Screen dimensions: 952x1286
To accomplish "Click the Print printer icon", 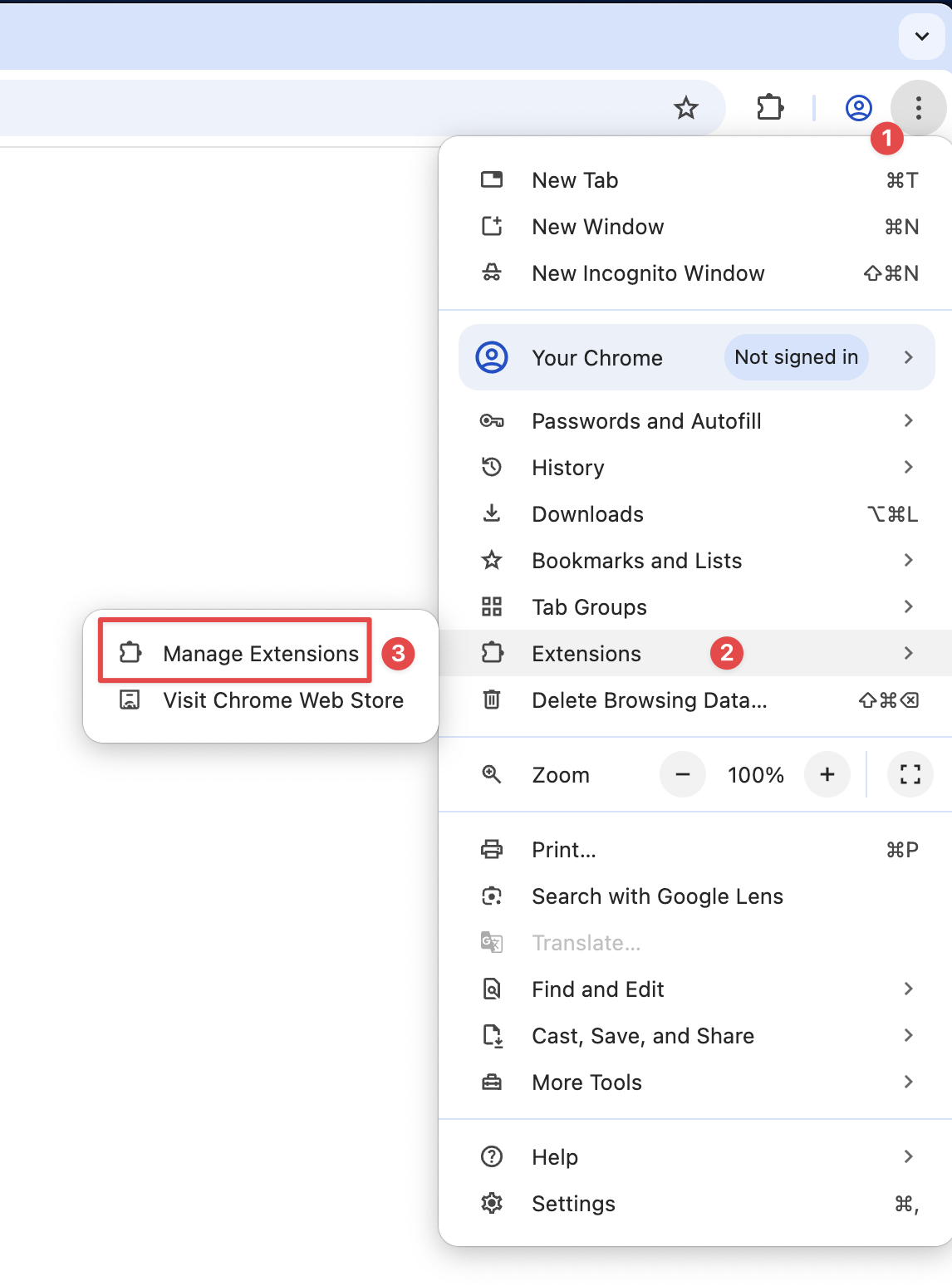I will (492, 850).
